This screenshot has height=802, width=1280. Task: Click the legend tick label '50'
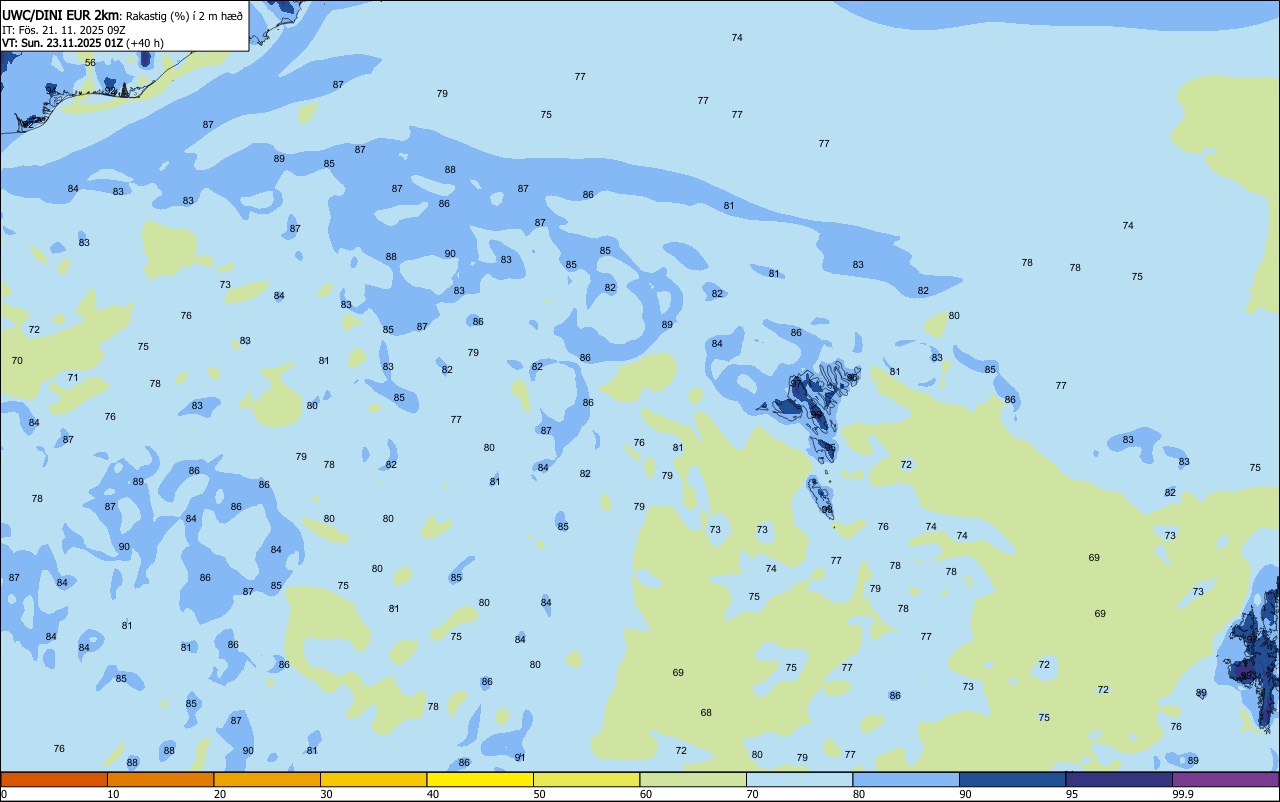(x=539, y=794)
